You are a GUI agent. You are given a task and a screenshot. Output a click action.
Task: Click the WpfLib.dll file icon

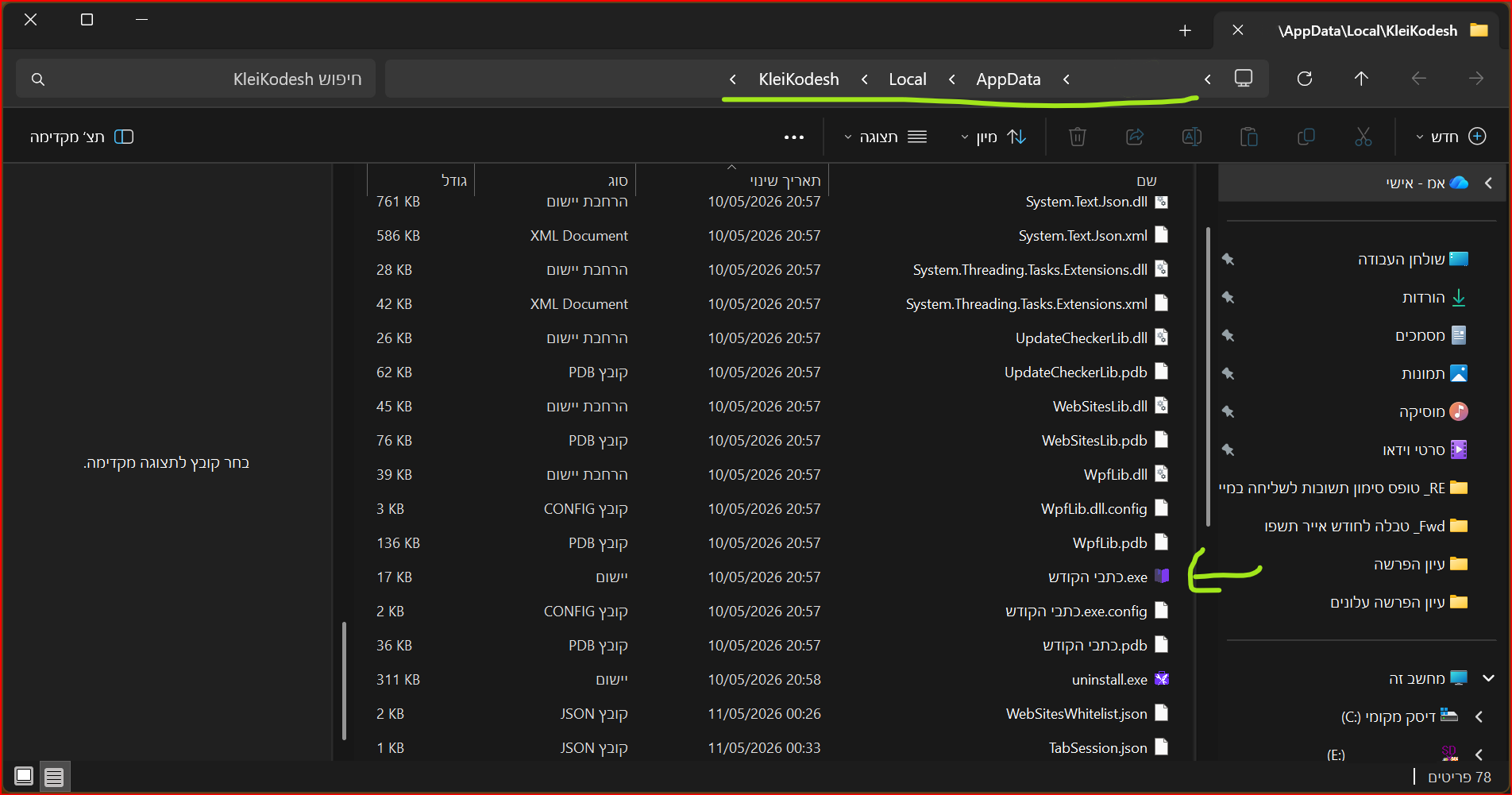point(1162,474)
